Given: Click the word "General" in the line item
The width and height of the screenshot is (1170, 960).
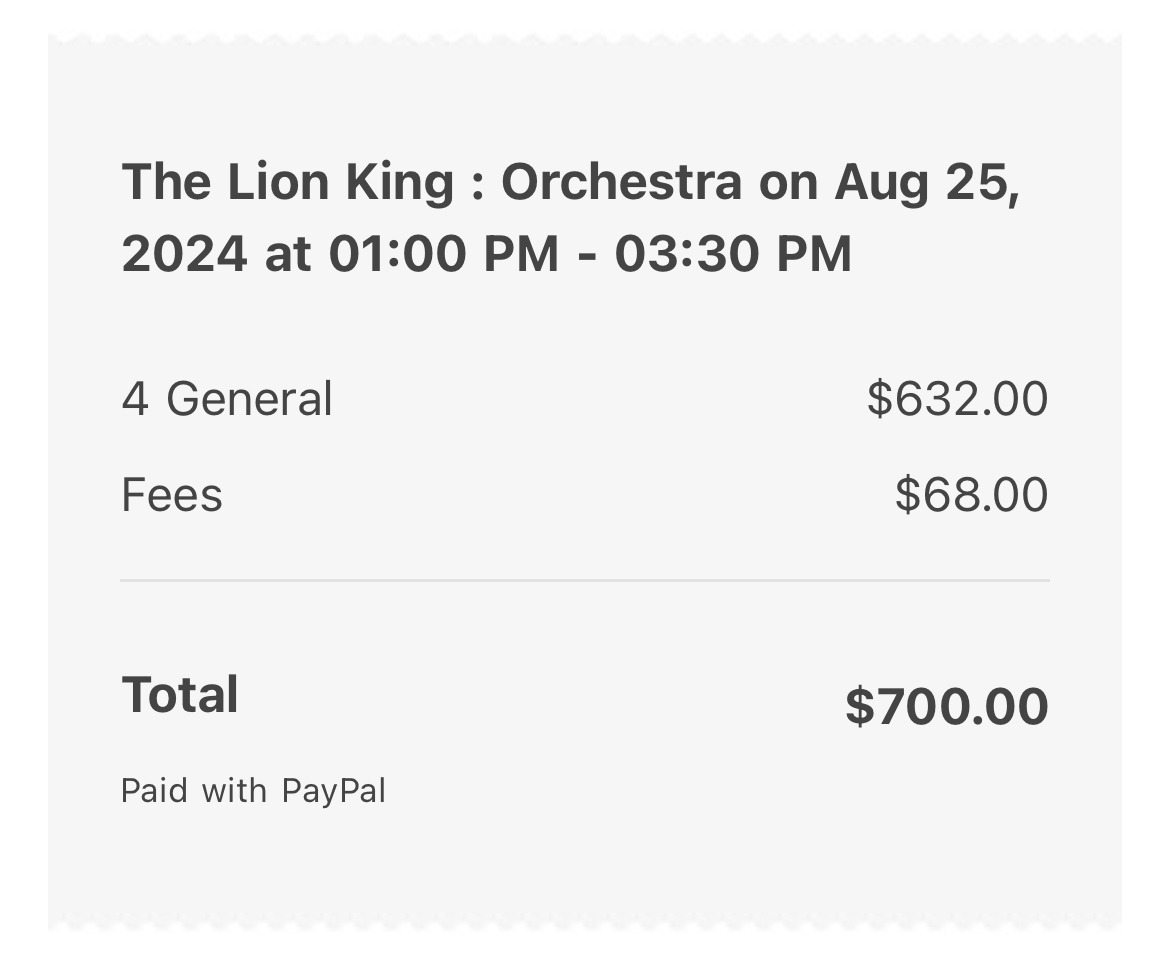Looking at the screenshot, I should pyautogui.click(x=249, y=399).
